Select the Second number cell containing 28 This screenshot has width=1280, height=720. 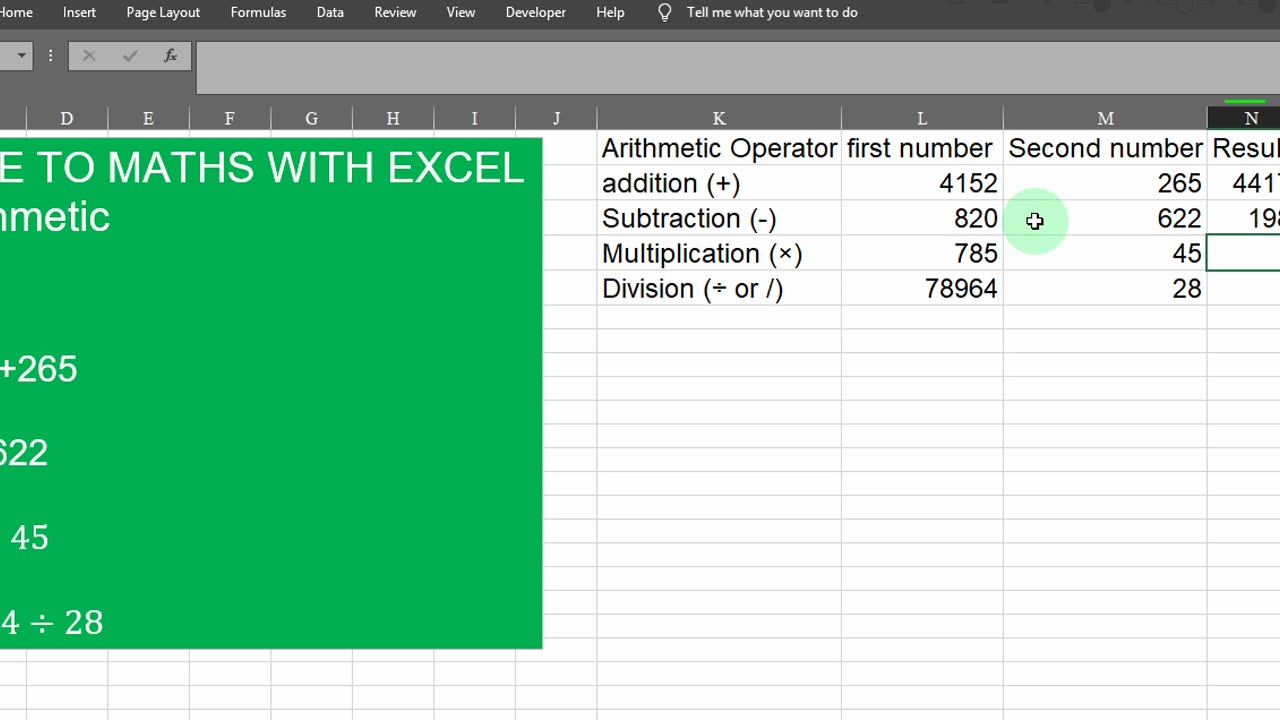pos(1105,288)
